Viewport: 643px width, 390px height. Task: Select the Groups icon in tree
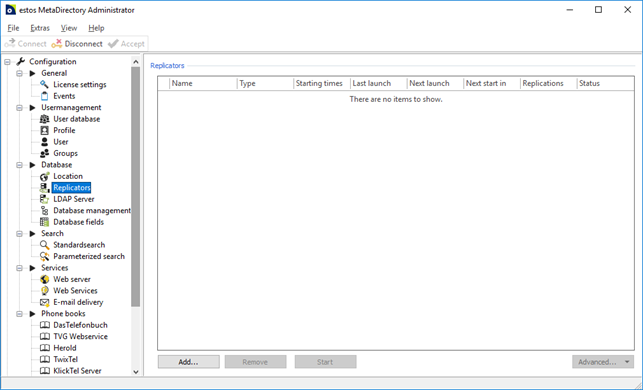[x=44, y=153]
